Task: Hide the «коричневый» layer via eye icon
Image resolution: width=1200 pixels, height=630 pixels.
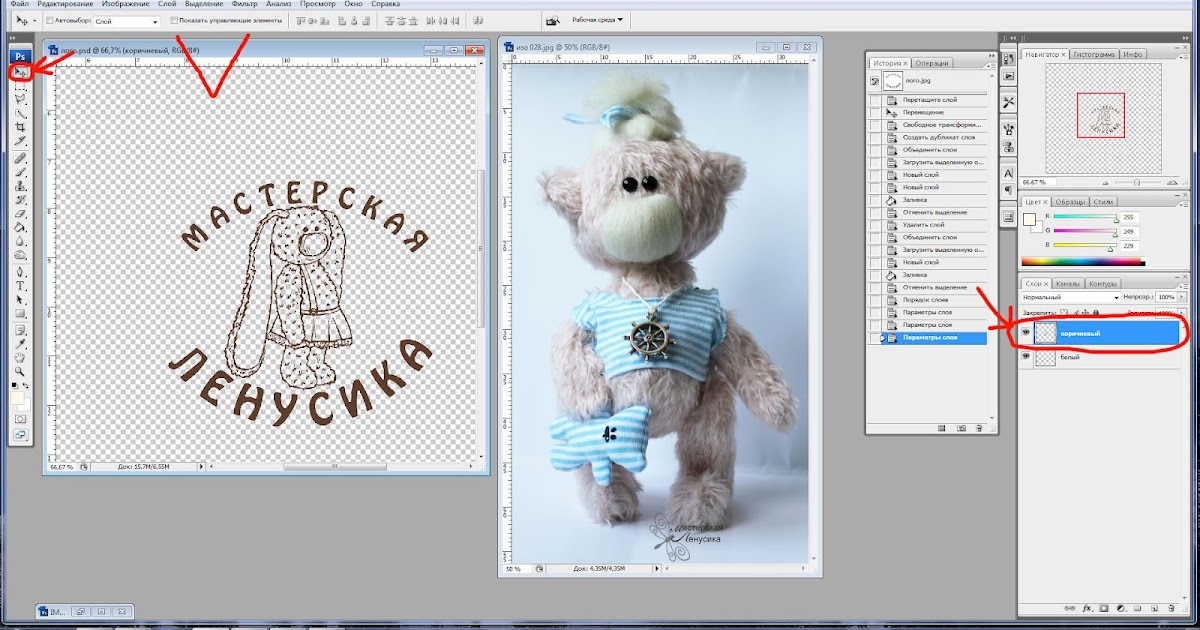Action: pos(1026,332)
